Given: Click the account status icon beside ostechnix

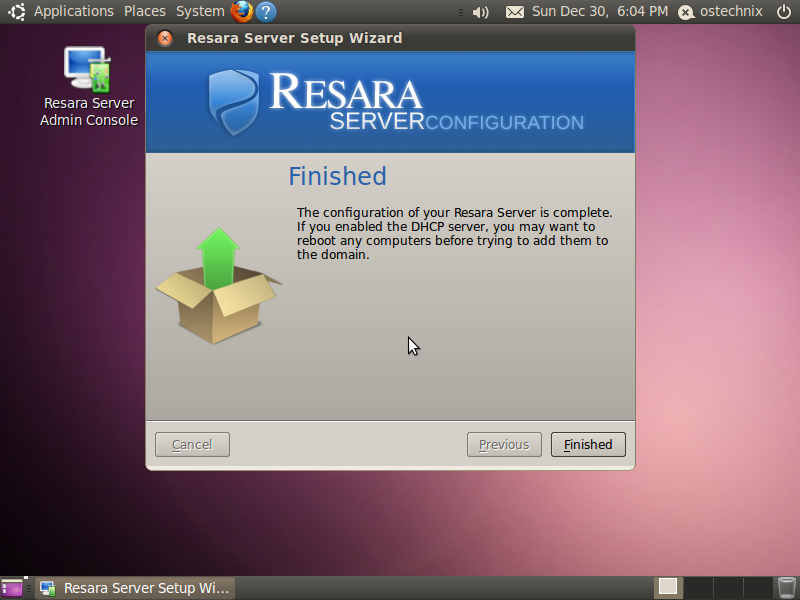Looking at the screenshot, I should [x=686, y=12].
